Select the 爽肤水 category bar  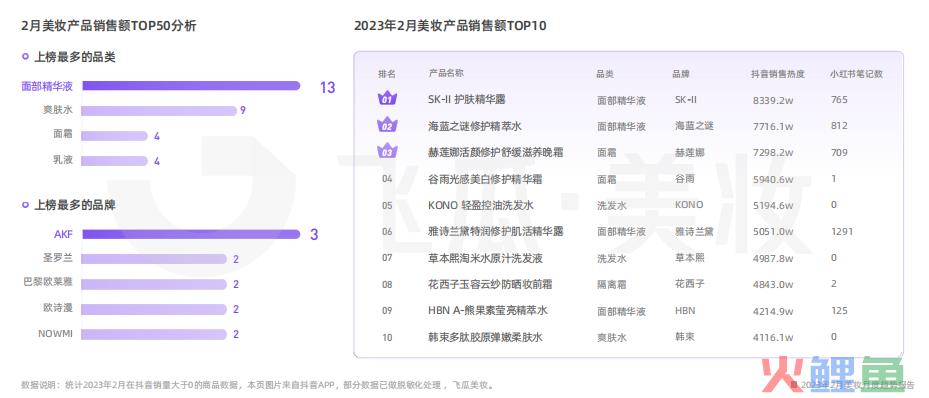159,111
